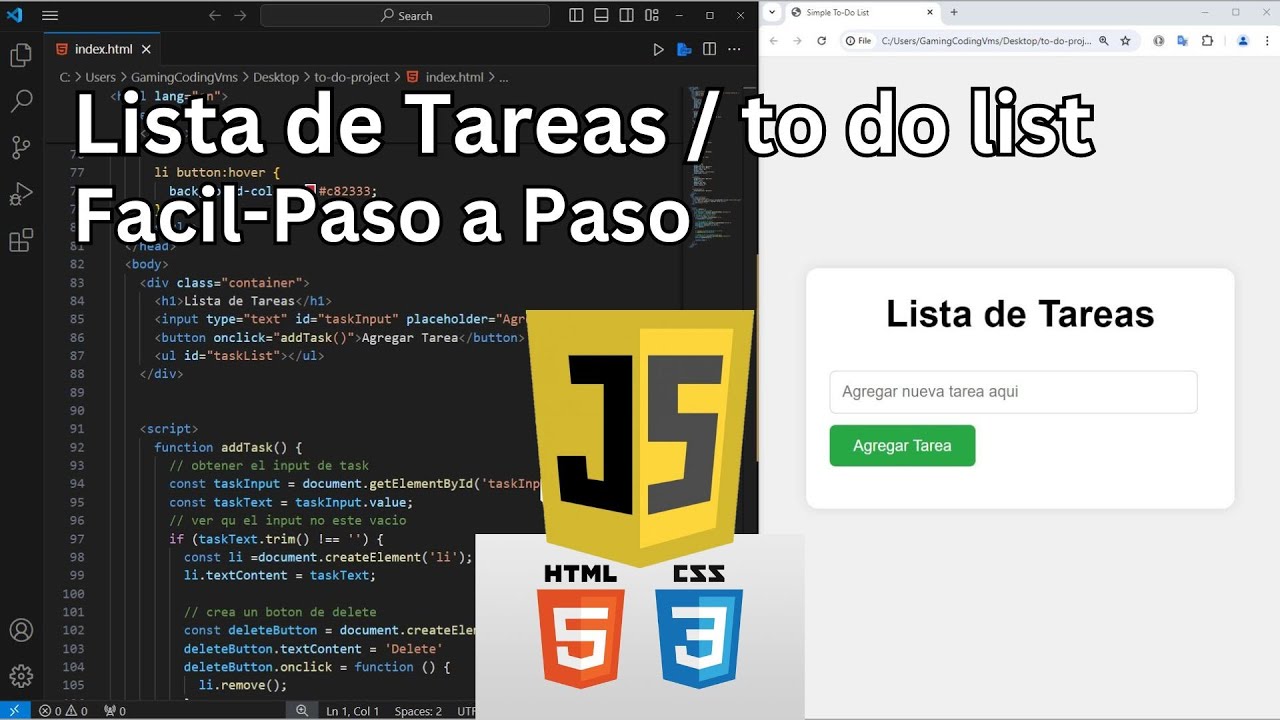Toggle the primary side bar layout icon
This screenshot has height=720, width=1280.
coord(576,15)
